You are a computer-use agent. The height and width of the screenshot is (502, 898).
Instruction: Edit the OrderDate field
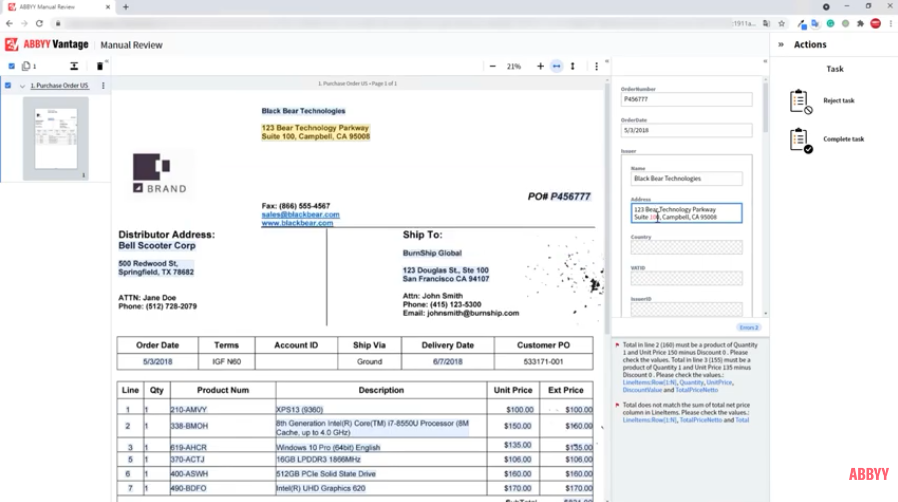[x=686, y=131]
